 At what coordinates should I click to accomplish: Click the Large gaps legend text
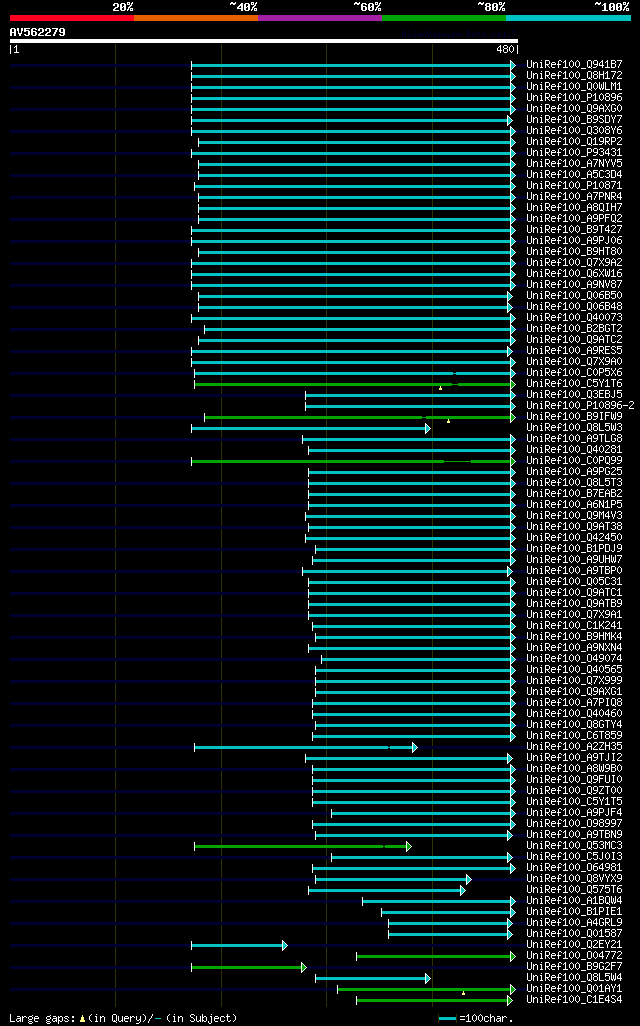pyautogui.click(x=123, y=1018)
